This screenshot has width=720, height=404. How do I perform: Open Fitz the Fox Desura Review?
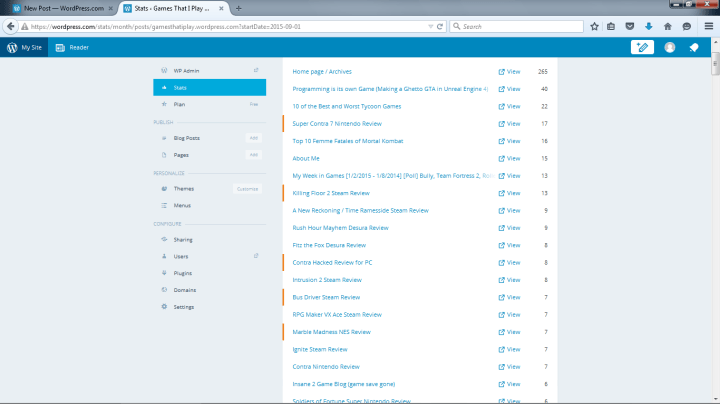pyautogui.click(x=329, y=245)
